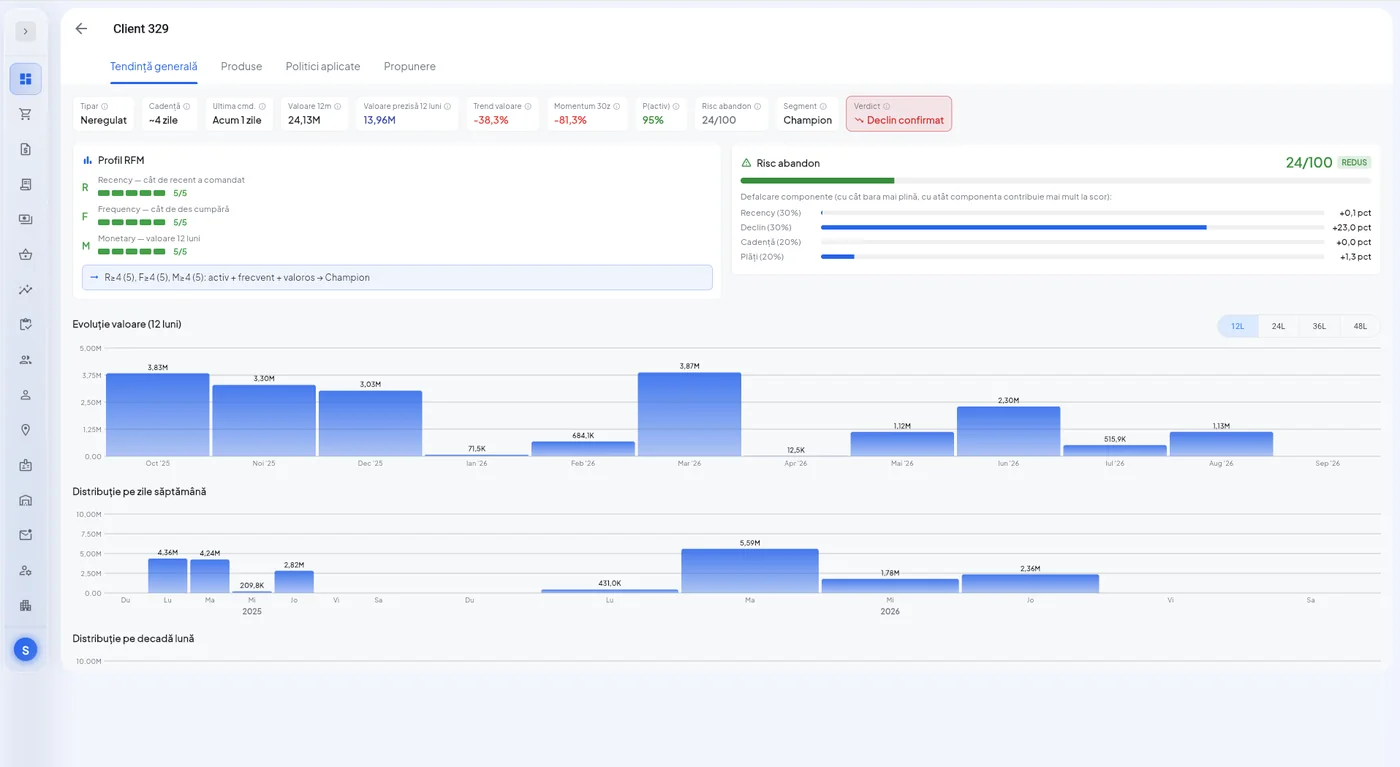This screenshot has width=1400, height=767.
Task: Open the clipboard checklist icon in sidebar
Action: click(x=26, y=324)
